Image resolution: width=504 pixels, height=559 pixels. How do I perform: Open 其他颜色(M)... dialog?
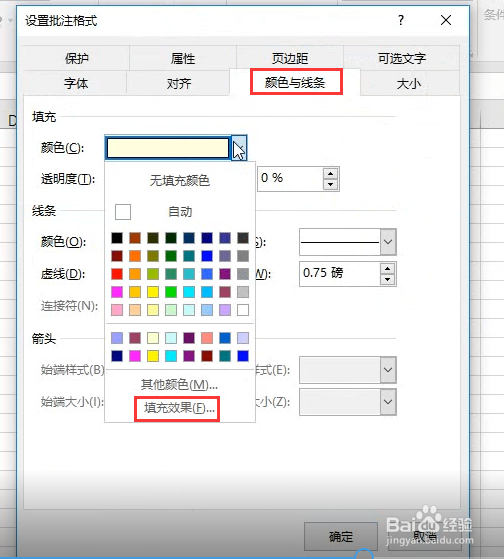(x=179, y=384)
